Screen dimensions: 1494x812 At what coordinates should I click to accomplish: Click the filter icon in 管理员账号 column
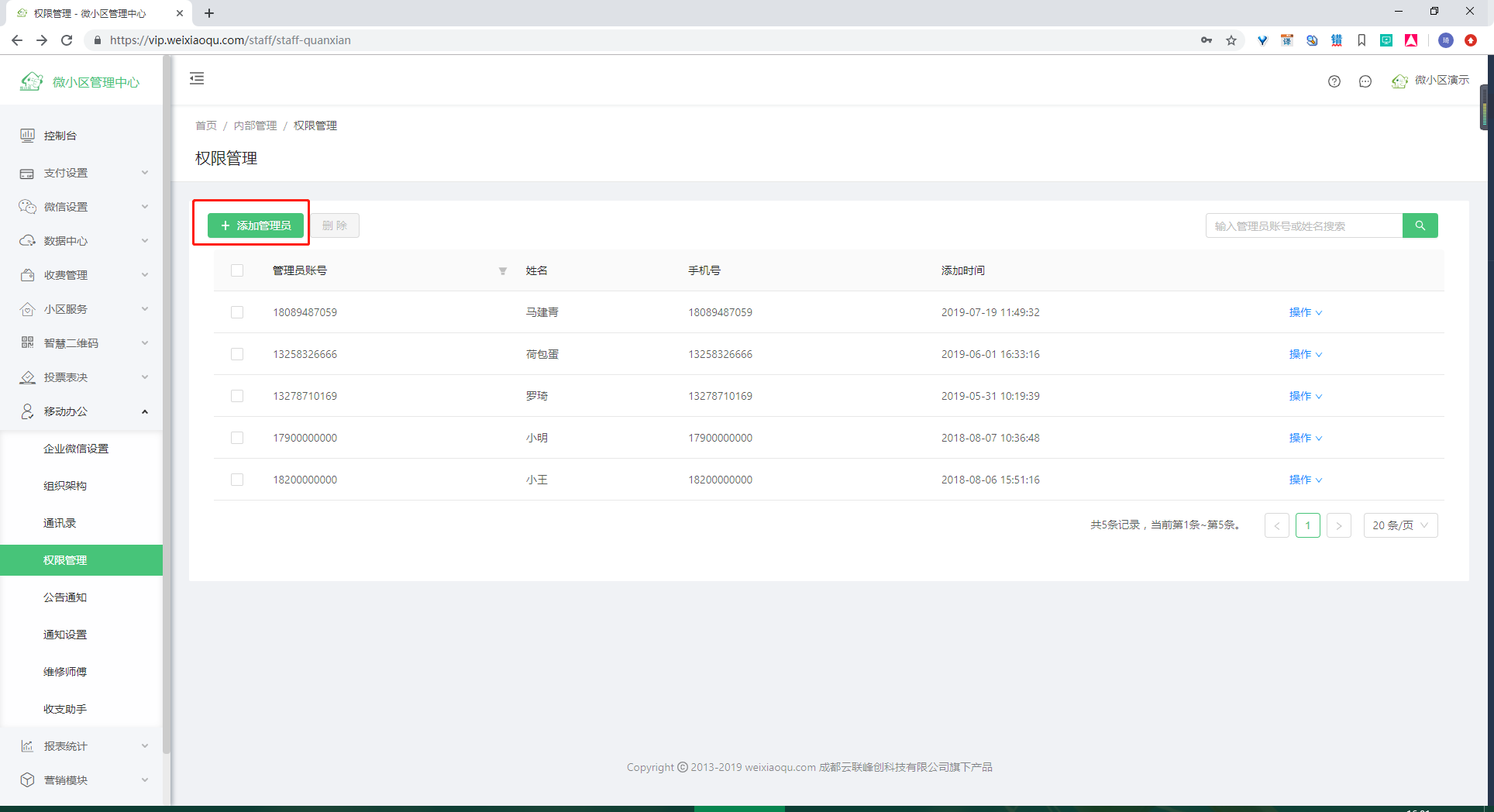click(x=503, y=271)
